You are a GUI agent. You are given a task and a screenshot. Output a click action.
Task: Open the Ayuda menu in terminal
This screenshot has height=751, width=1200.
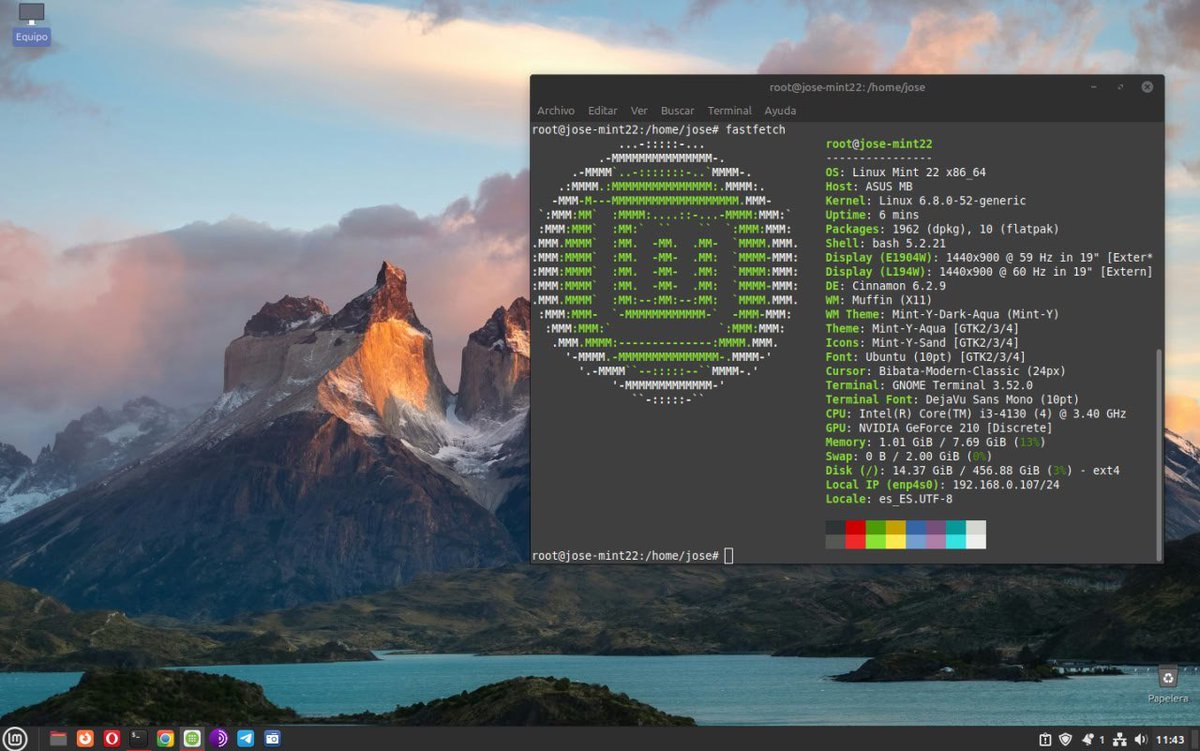coord(781,111)
